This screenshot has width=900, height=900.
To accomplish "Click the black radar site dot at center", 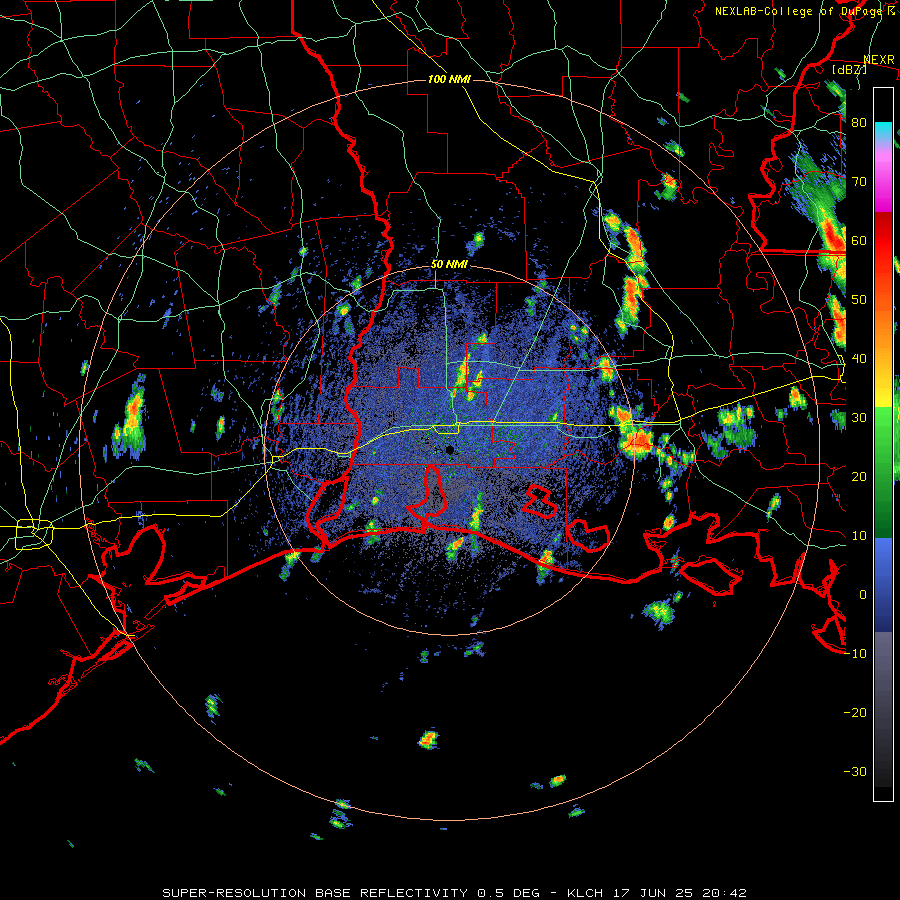I will coord(449,449).
